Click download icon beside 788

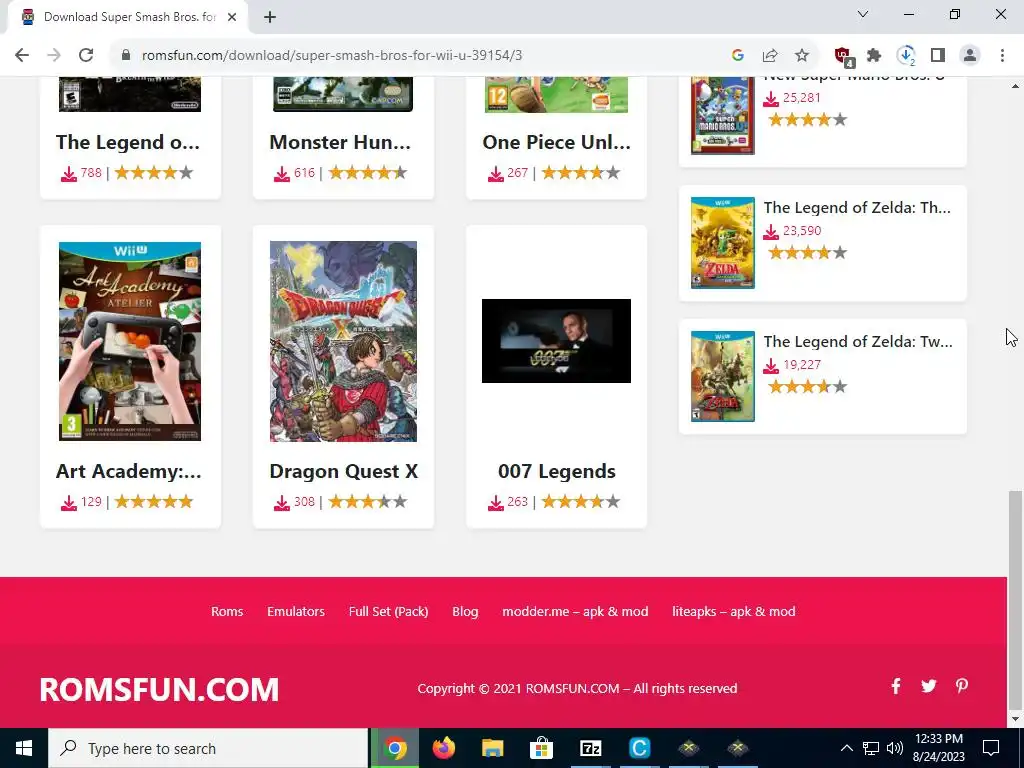point(69,174)
